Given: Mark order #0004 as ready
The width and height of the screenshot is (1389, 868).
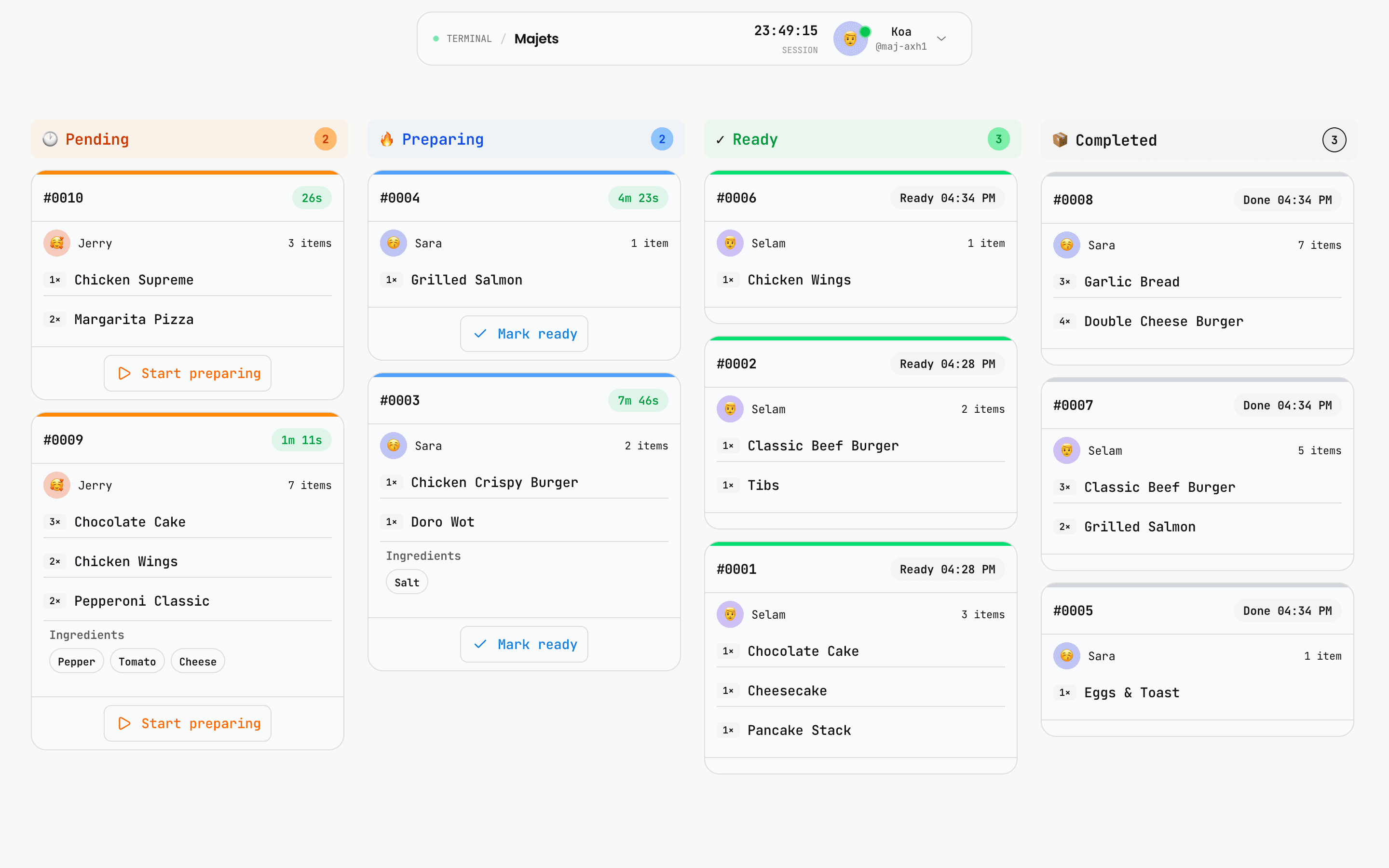Looking at the screenshot, I should point(524,334).
